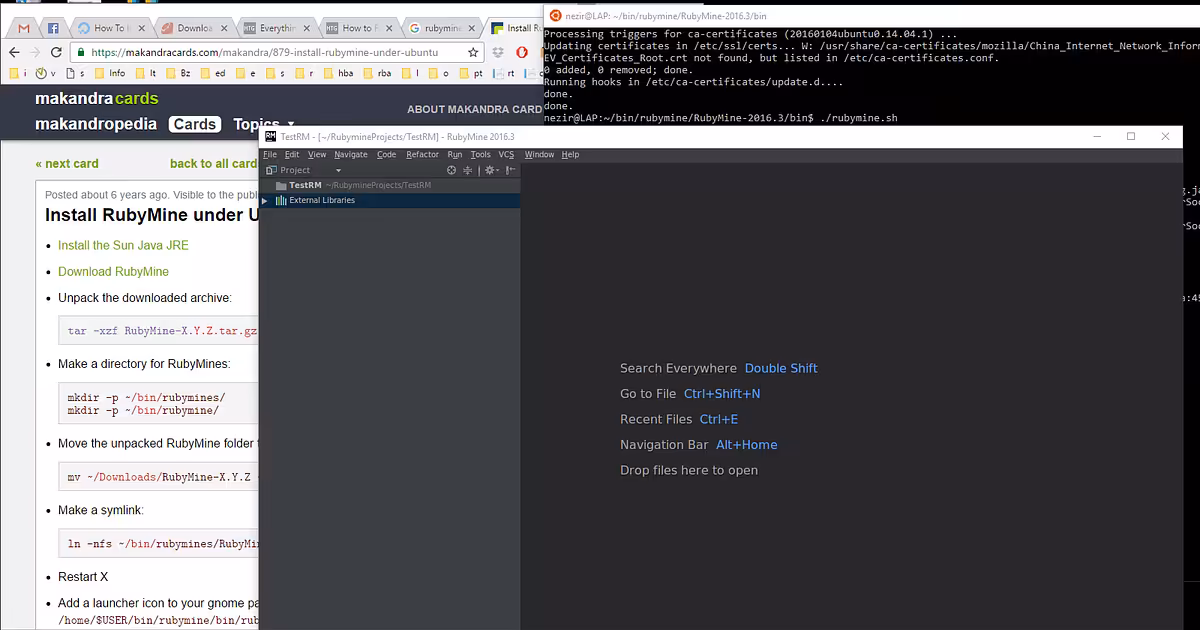
Task: Open the 'rba' bookmark folder
Action: click(375, 73)
